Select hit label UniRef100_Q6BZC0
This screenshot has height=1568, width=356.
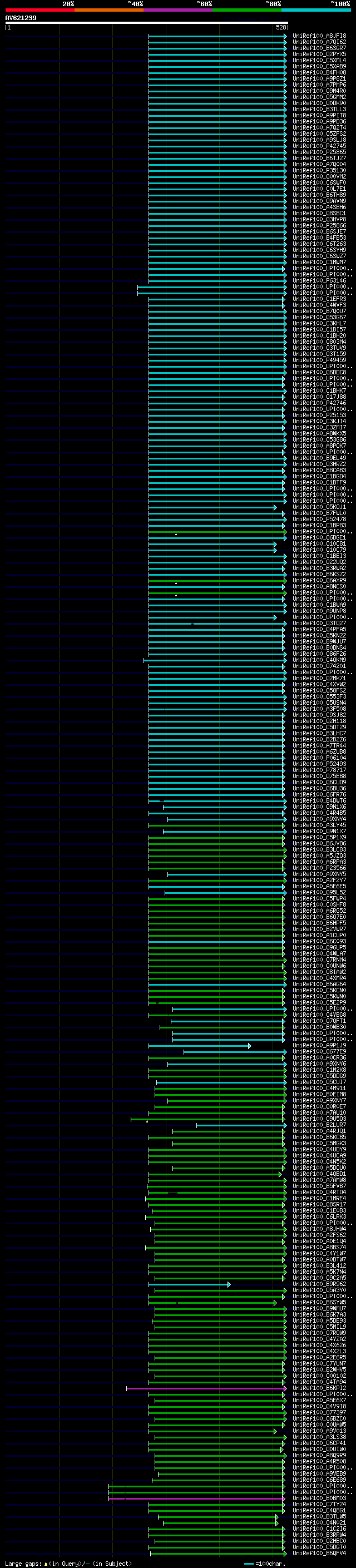point(319,1419)
